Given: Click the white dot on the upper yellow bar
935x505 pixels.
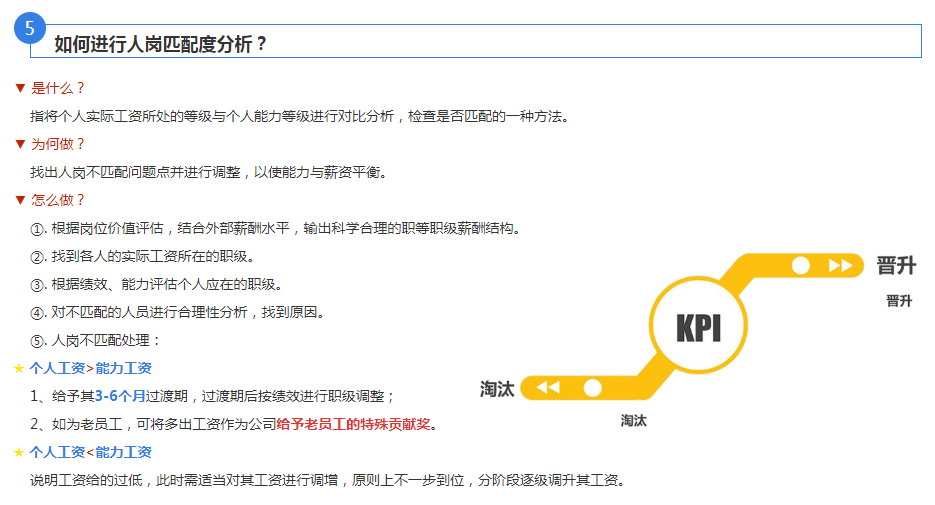Looking at the screenshot, I should 801,266.
